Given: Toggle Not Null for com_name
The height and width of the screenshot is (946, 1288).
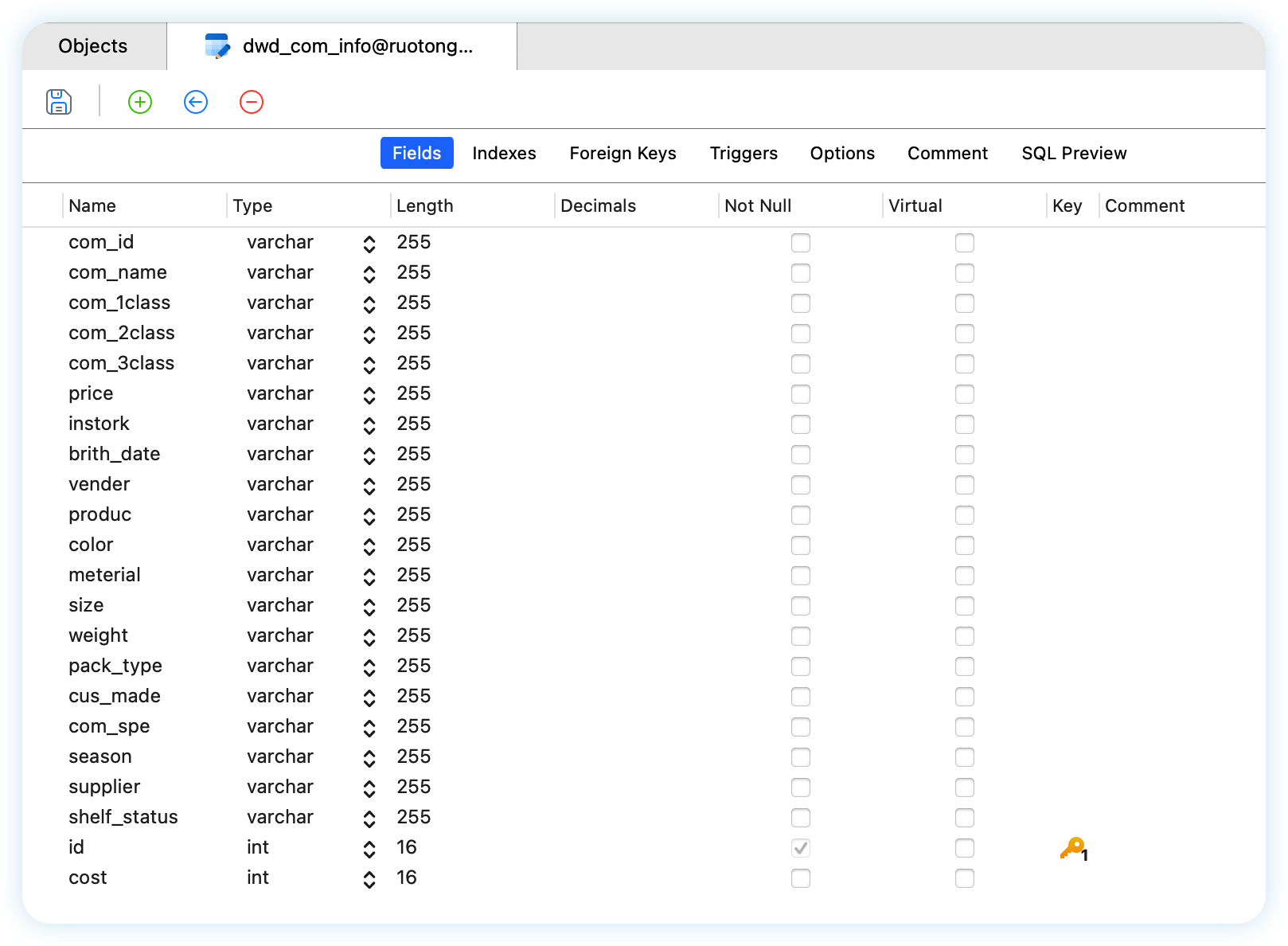Looking at the screenshot, I should (x=801, y=273).
